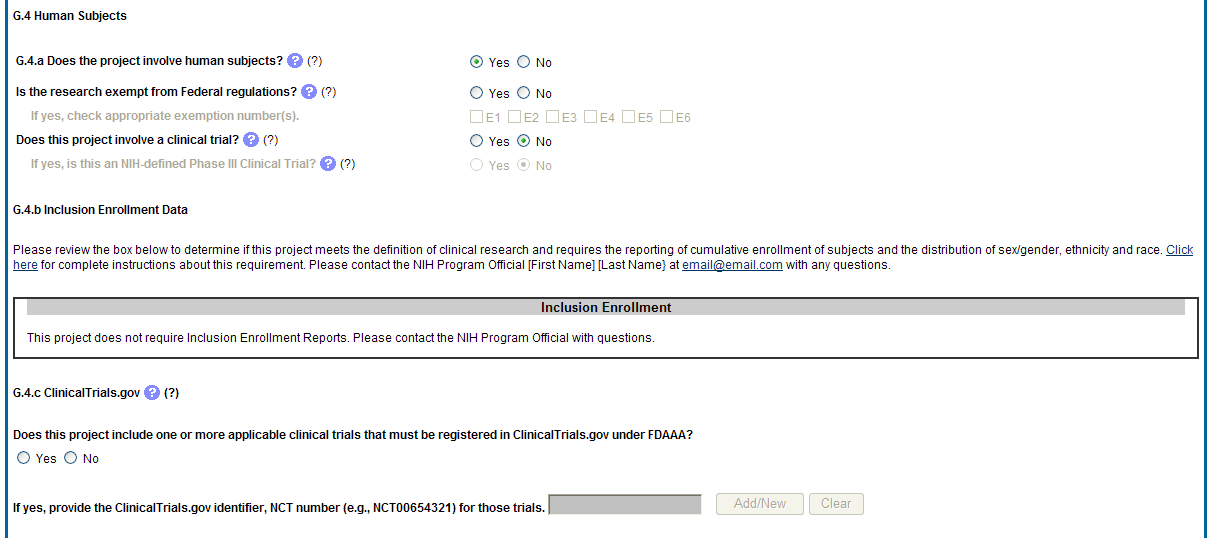Click help icon beside G.4.c ClinicalTrials.gov heading
Image resolution: width=1215 pixels, height=538 pixels.
pos(152,393)
